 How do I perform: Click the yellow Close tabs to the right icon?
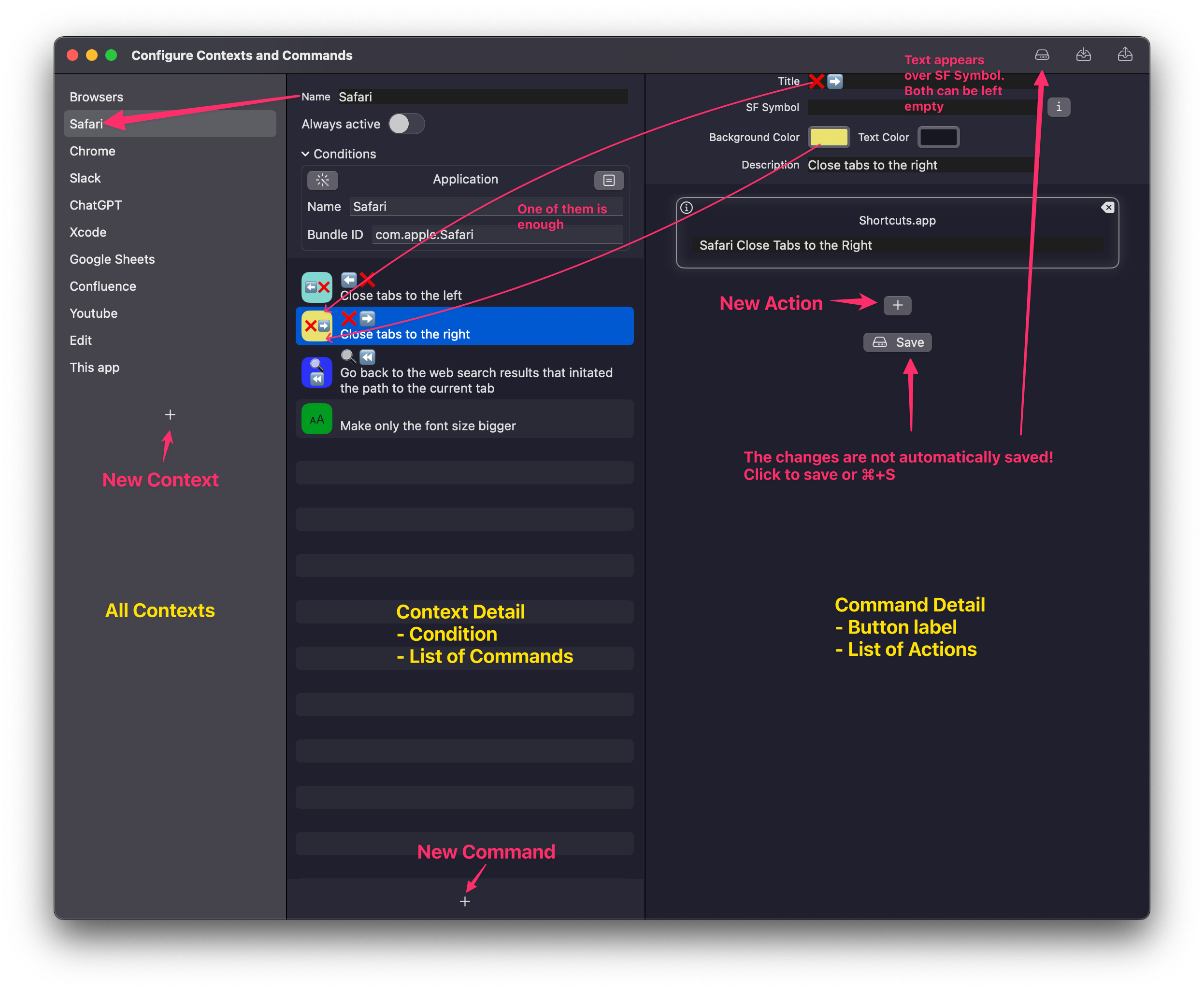tap(317, 326)
